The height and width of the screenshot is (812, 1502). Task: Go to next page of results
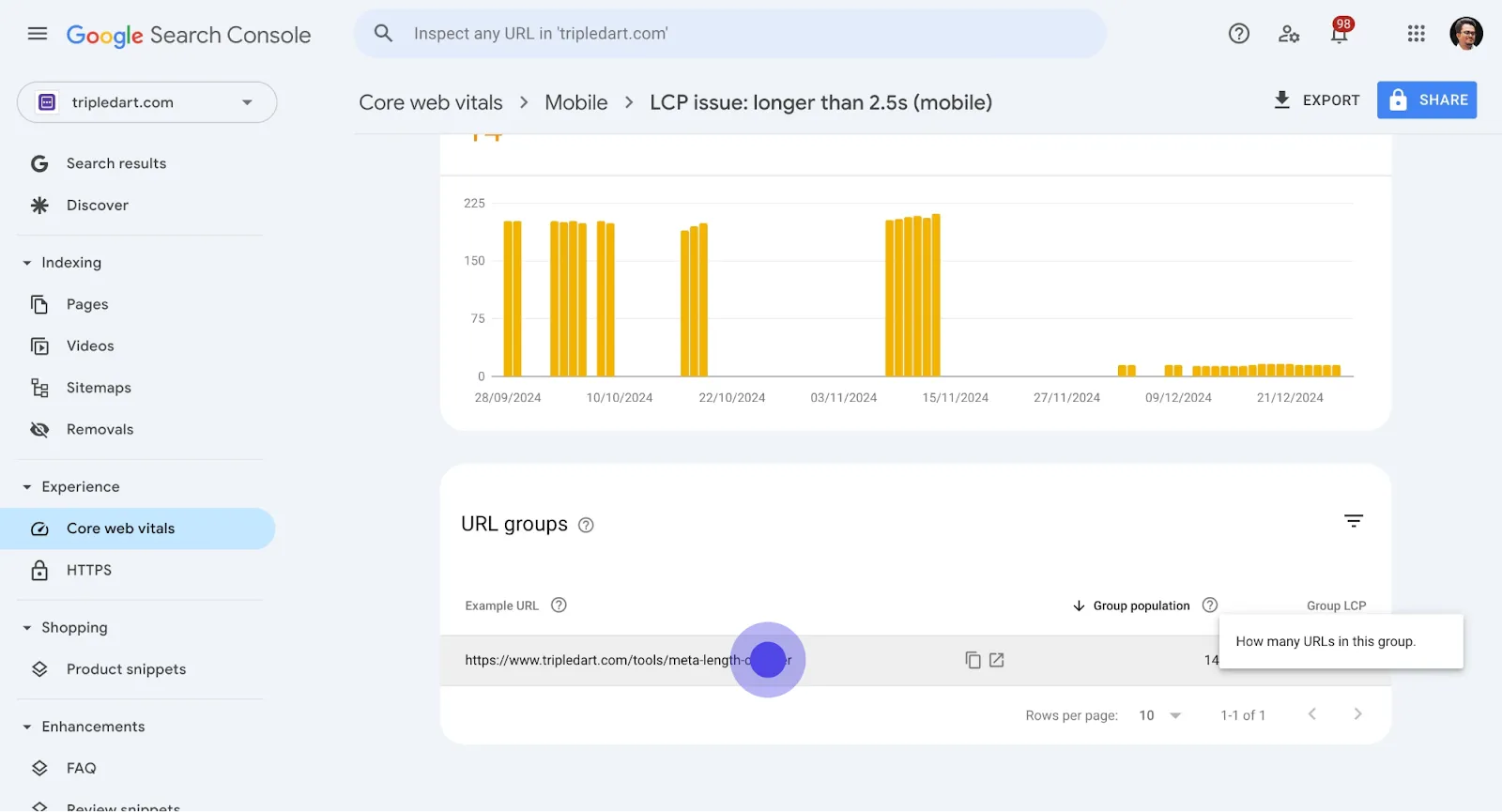click(x=1357, y=715)
